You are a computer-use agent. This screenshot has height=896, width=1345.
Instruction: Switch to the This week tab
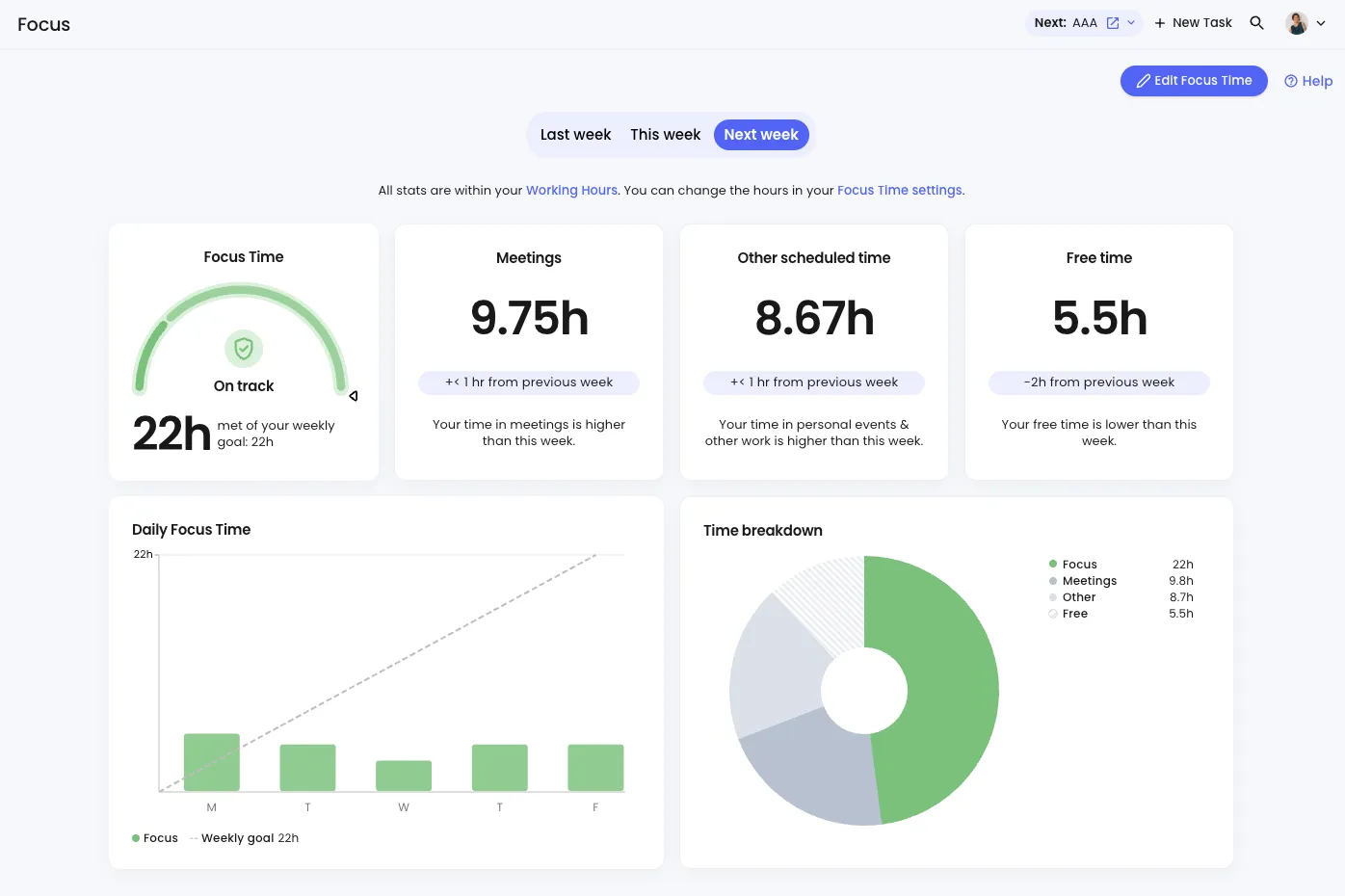665,135
